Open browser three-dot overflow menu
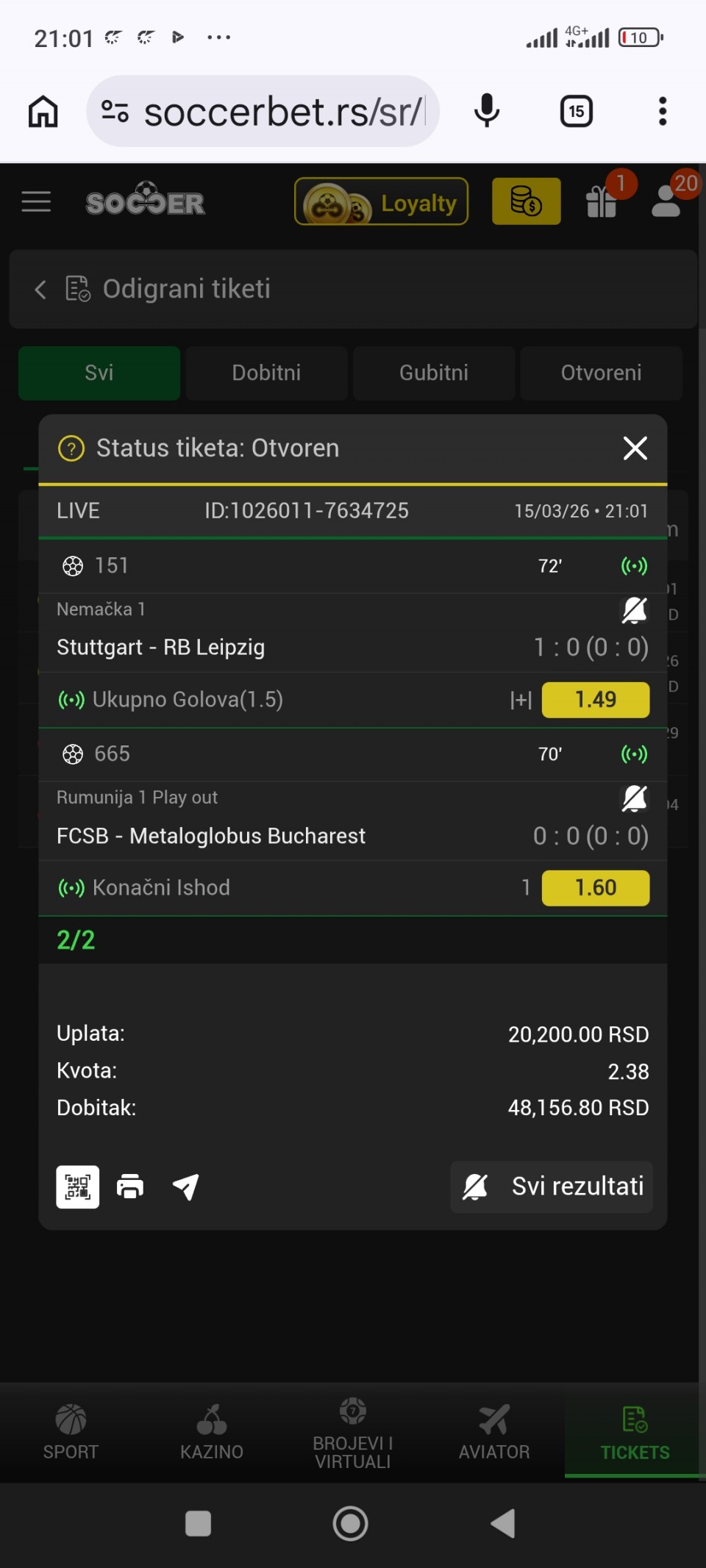The height and width of the screenshot is (1568, 706). [x=663, y=112]
